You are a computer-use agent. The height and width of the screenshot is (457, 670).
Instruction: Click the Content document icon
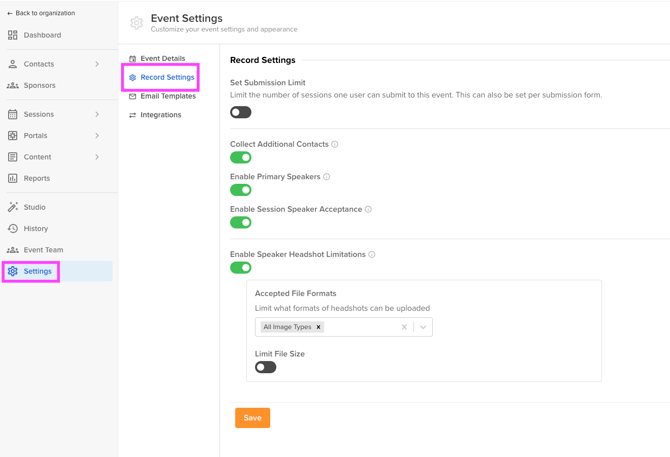(12, 157)
